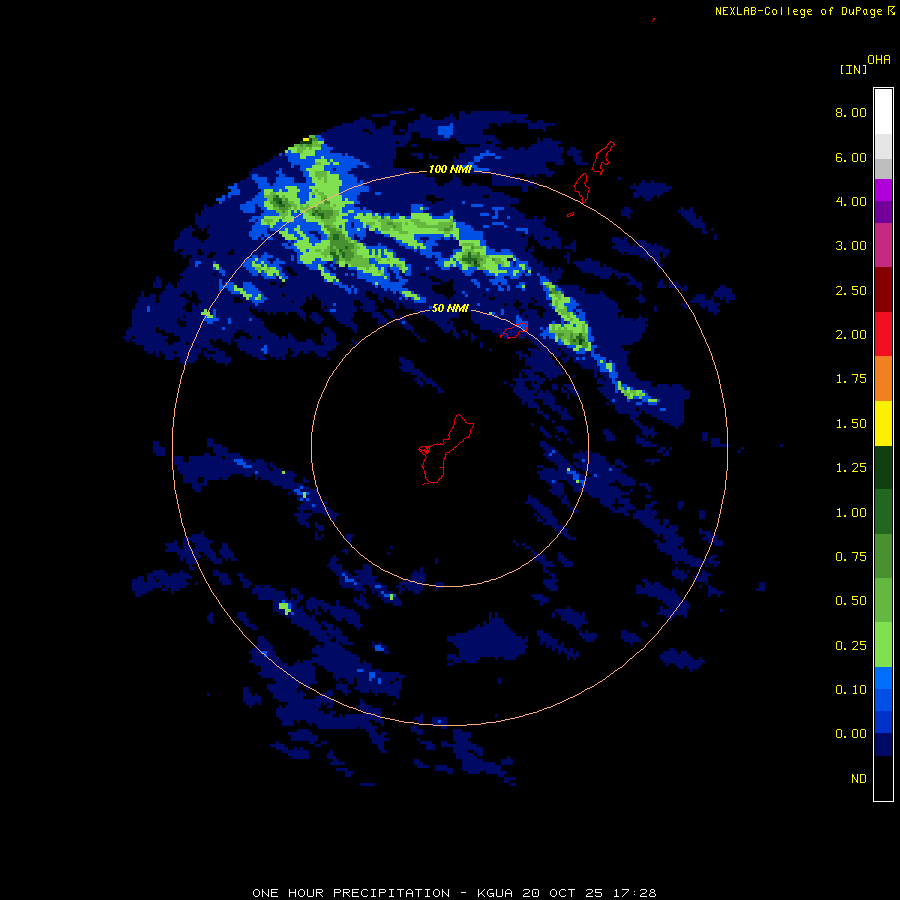Select the black ND legend swatch
This screenshot has width=900, height=900.
click(883, 778)
